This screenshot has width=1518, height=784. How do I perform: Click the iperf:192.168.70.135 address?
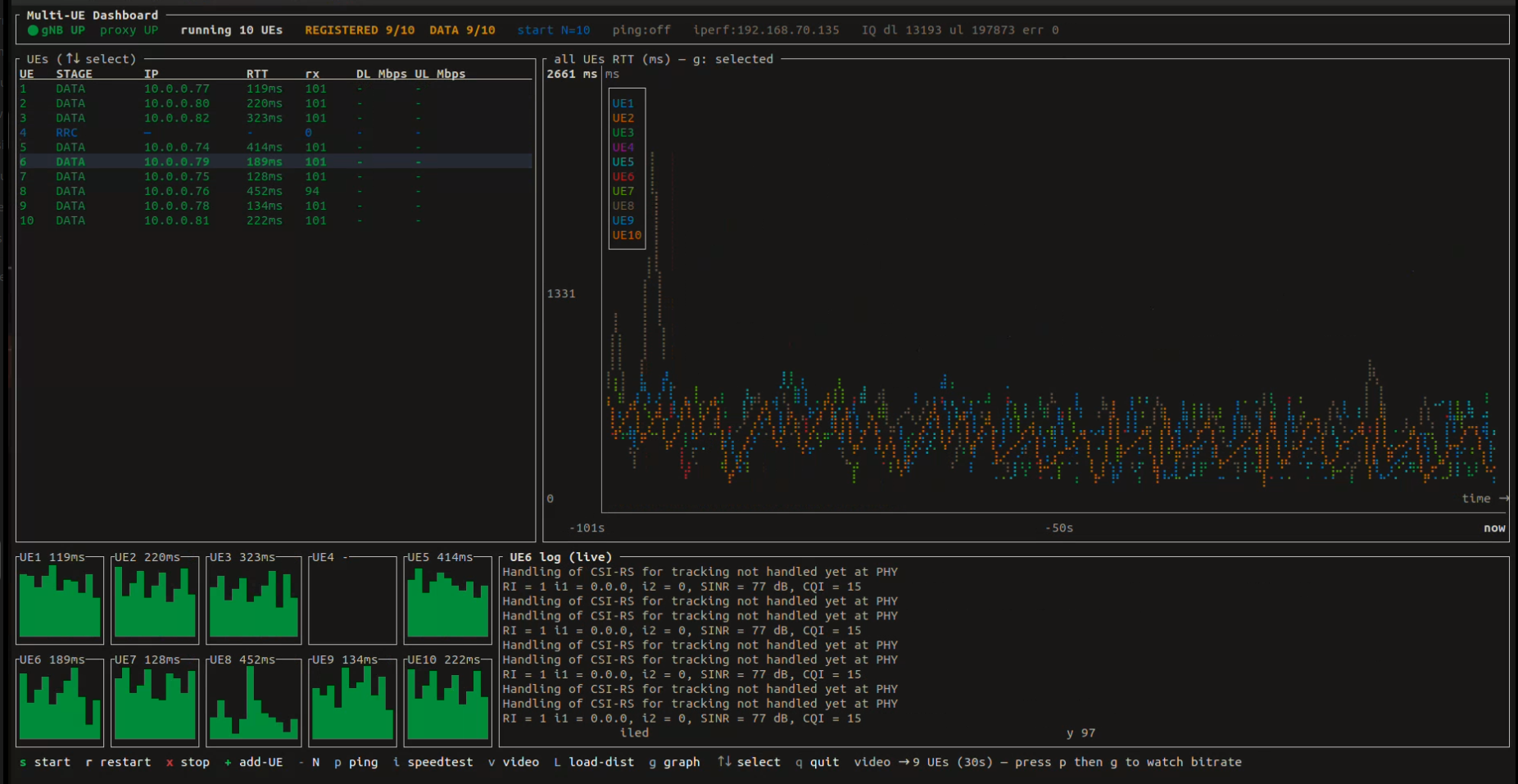coord(766,30)
